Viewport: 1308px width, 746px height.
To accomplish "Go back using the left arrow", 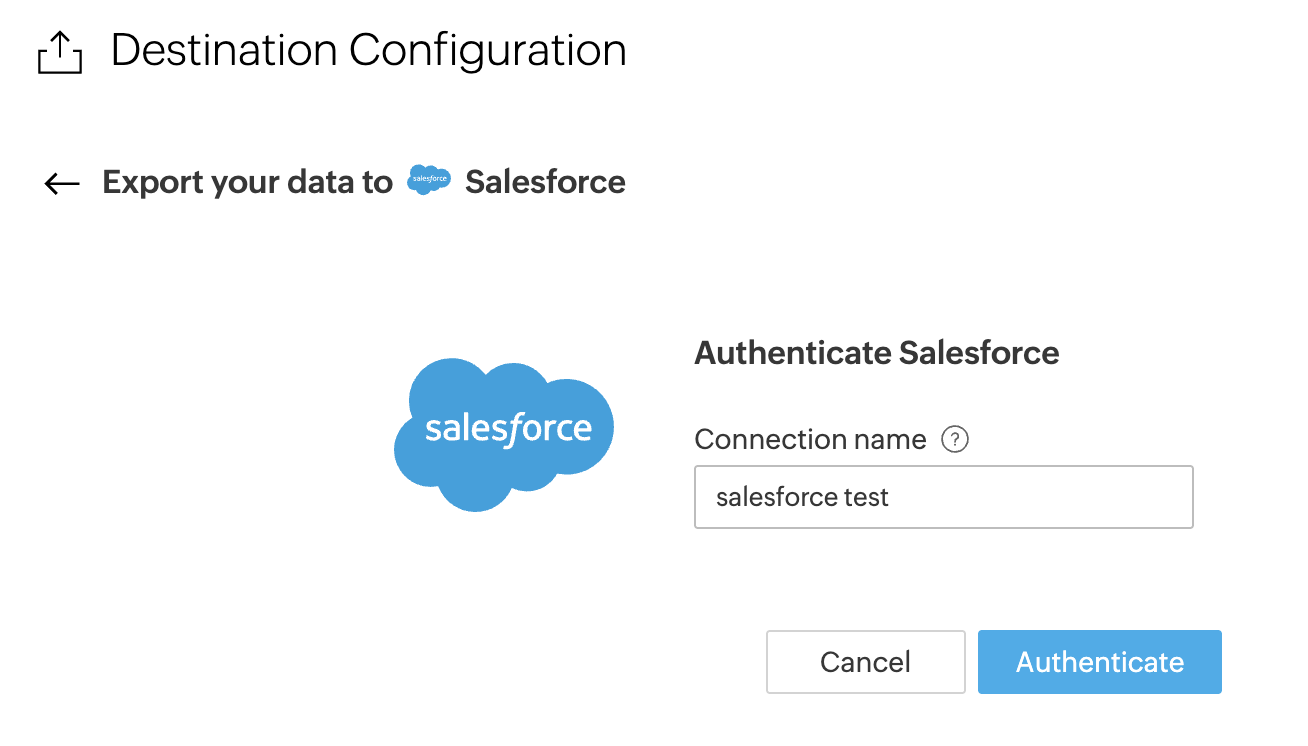I will coord(62,183).
